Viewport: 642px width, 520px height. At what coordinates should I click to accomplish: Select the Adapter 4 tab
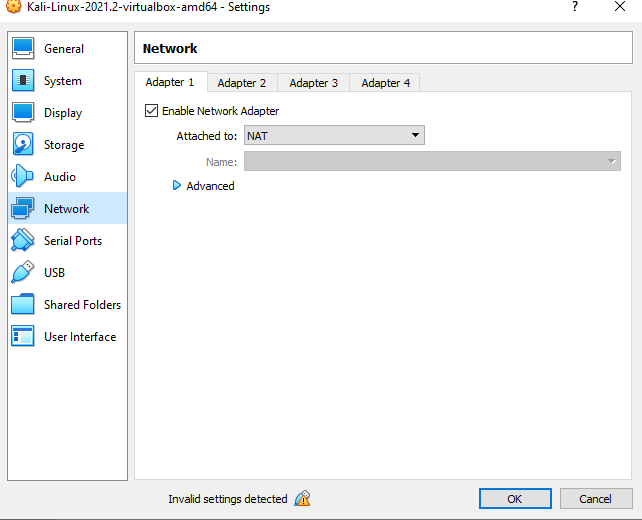(x=385, y=83)
